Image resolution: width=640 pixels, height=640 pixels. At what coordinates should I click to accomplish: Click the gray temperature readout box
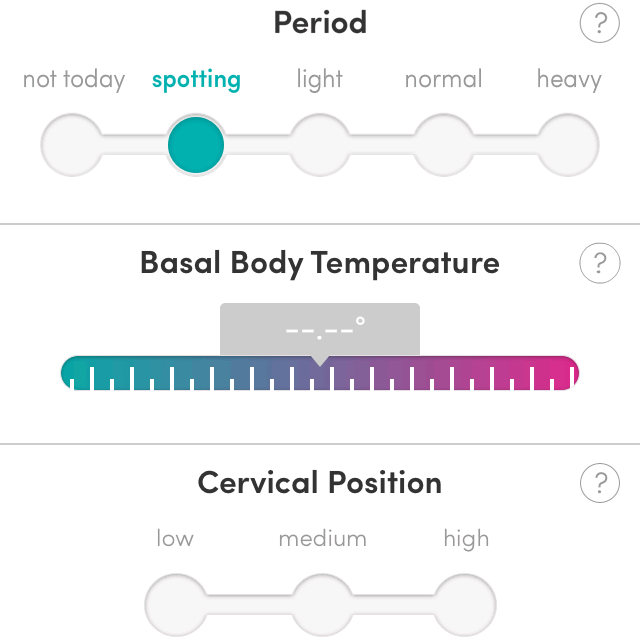[320, 327]
